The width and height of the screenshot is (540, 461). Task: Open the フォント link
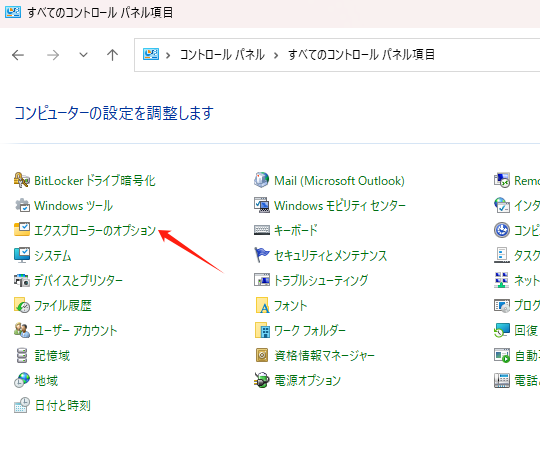(x=290, y=305)
